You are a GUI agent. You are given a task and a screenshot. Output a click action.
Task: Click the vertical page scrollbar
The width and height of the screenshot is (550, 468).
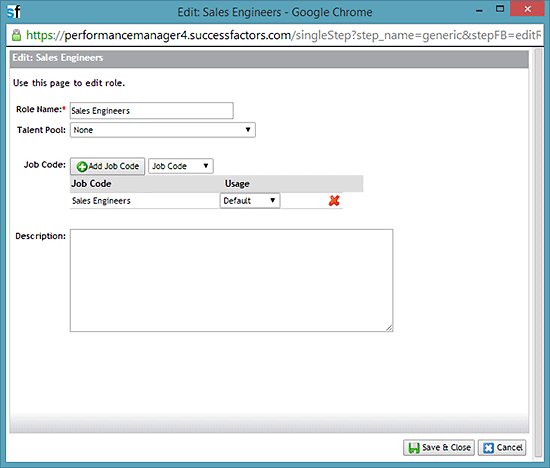[x=538, y=254]
